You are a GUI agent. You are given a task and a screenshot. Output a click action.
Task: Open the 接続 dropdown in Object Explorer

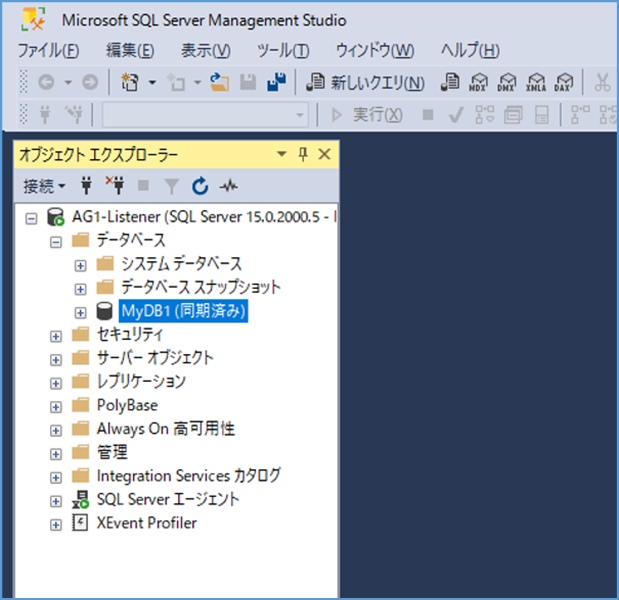coord(44,186)
